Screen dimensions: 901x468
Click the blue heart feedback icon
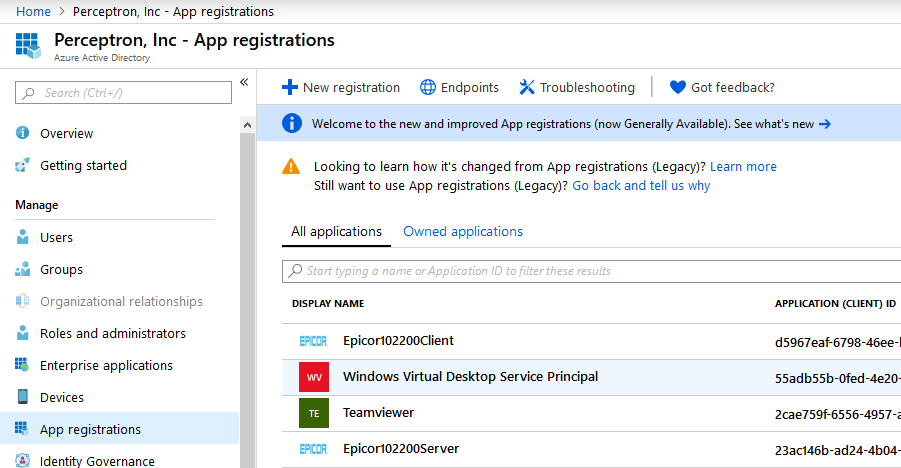[x=677, y=87]
